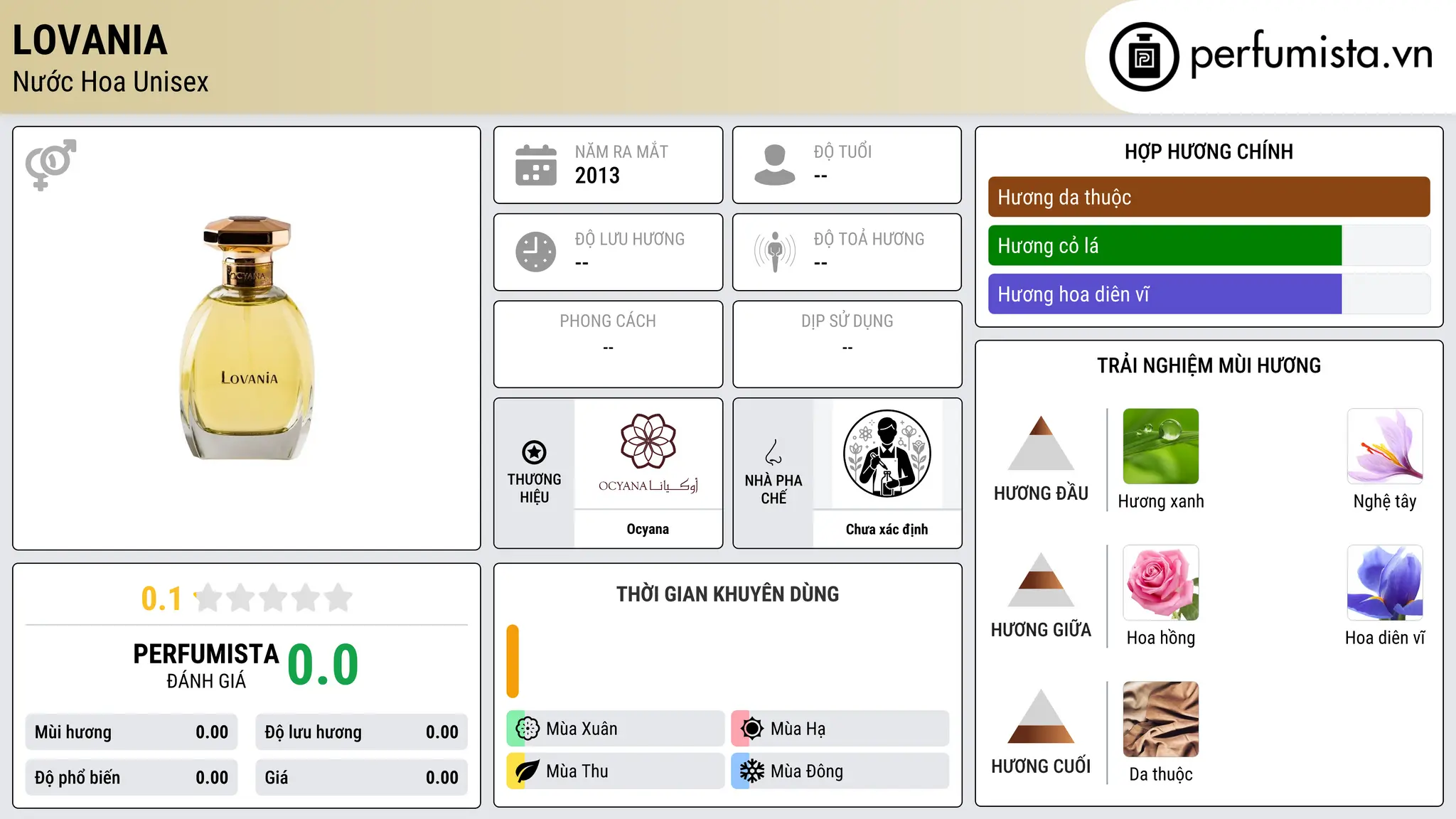Select the Hương xanh note thumbnail
The image size is (1456, 819).
(1161, 446)
